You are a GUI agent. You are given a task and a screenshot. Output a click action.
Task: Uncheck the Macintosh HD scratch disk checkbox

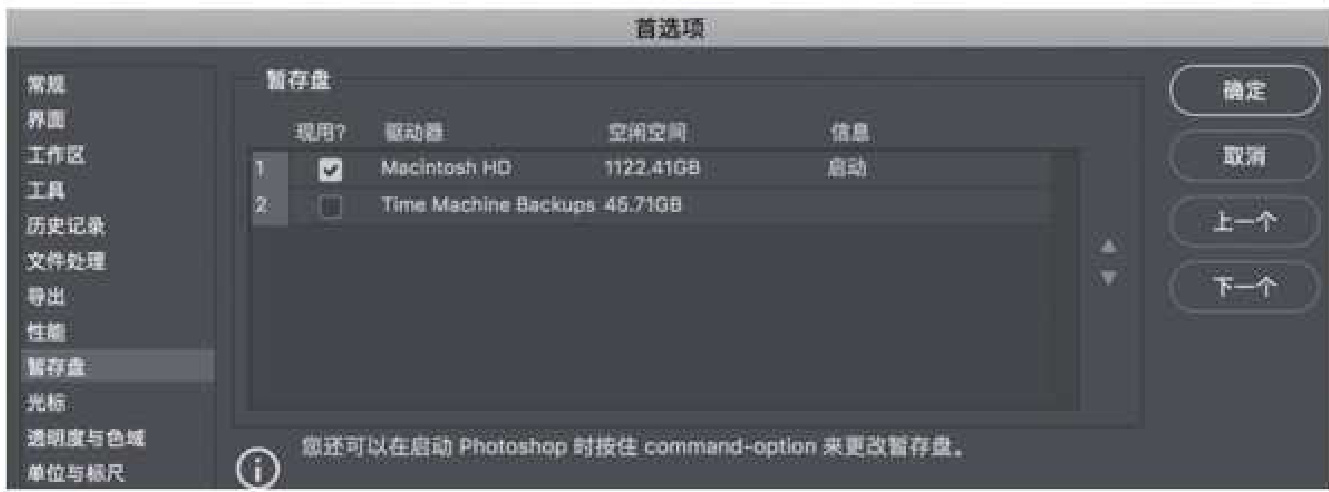click(328, 170)
